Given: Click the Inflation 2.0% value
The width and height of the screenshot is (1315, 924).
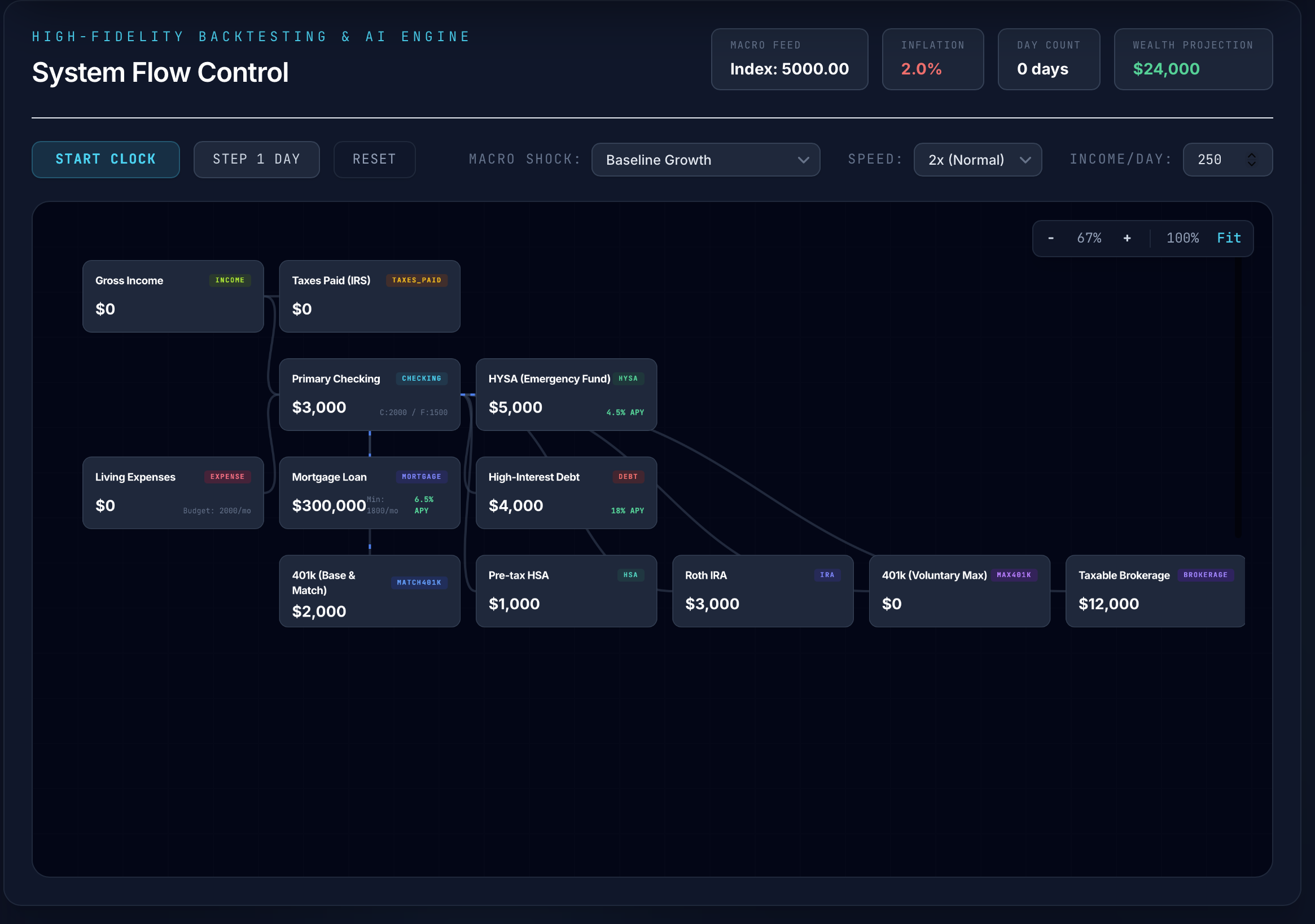Looking at the screenshot, I should pos(921,69).
